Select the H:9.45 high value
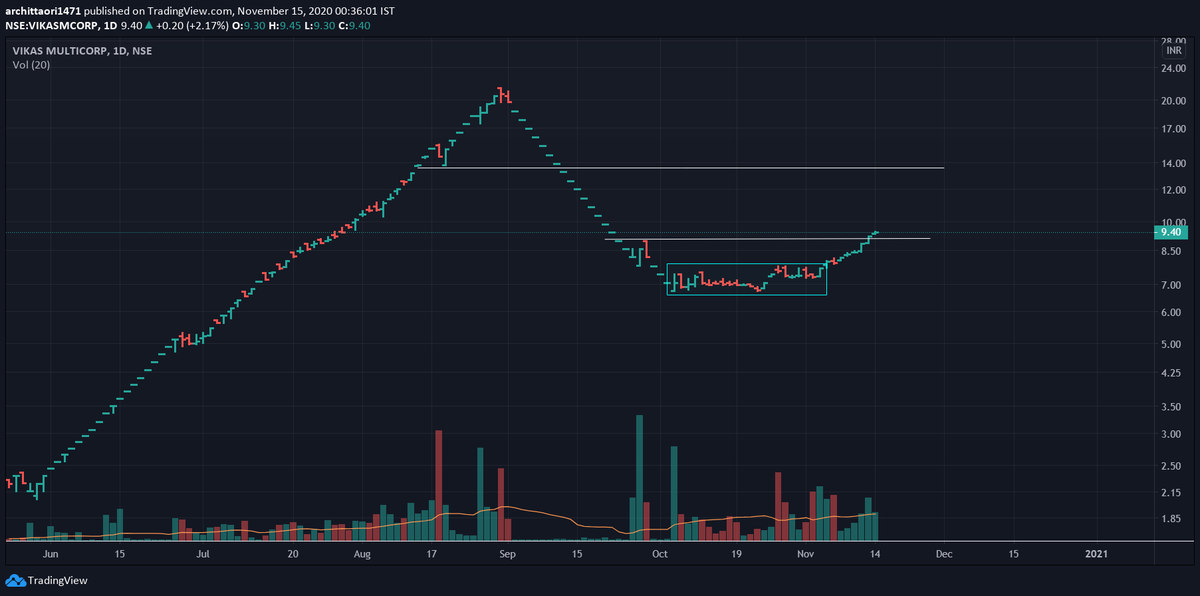This screenshot has height=596, width=1200. 285,25
